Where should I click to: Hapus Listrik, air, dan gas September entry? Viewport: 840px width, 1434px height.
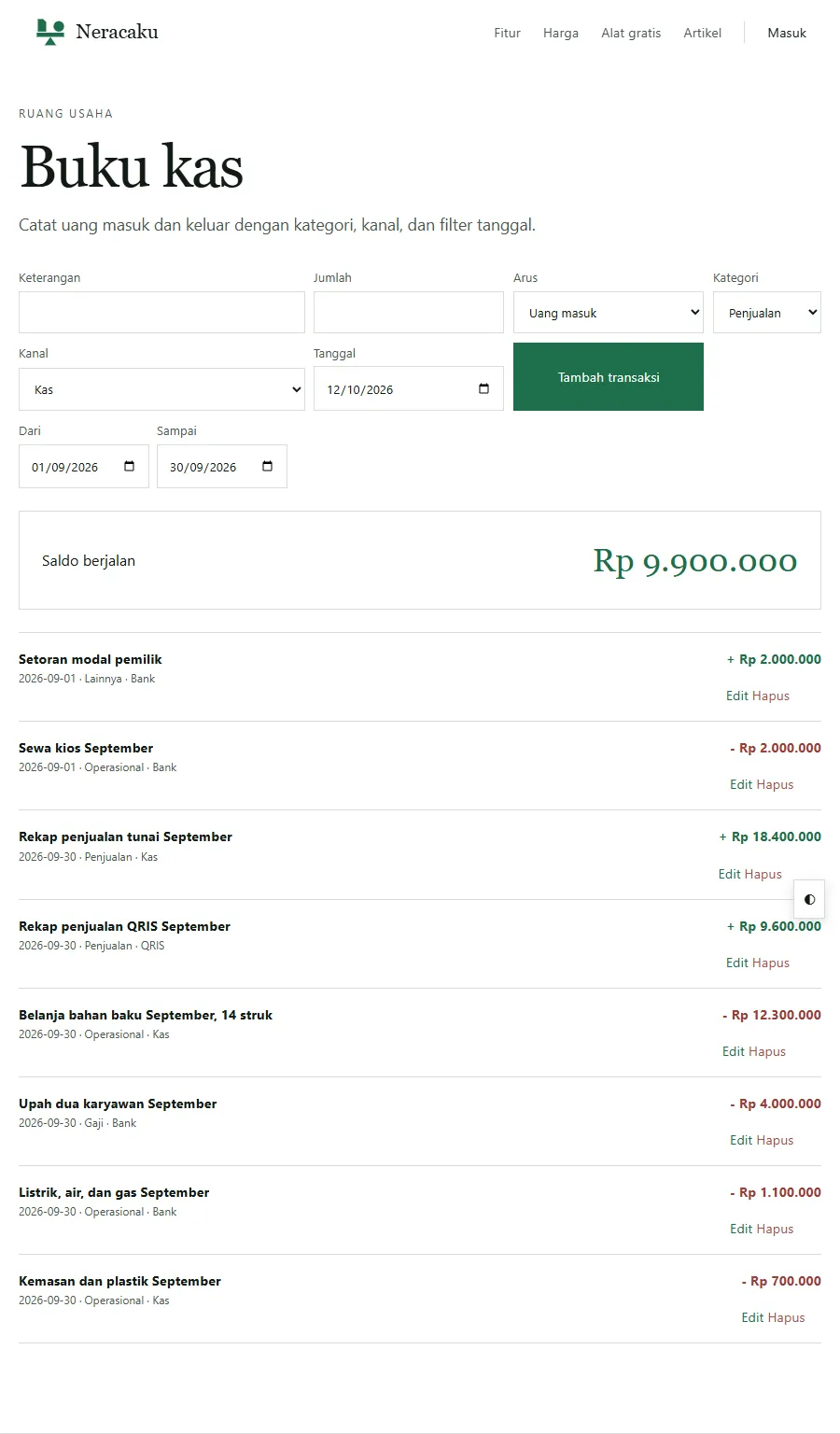point(775,1229)
